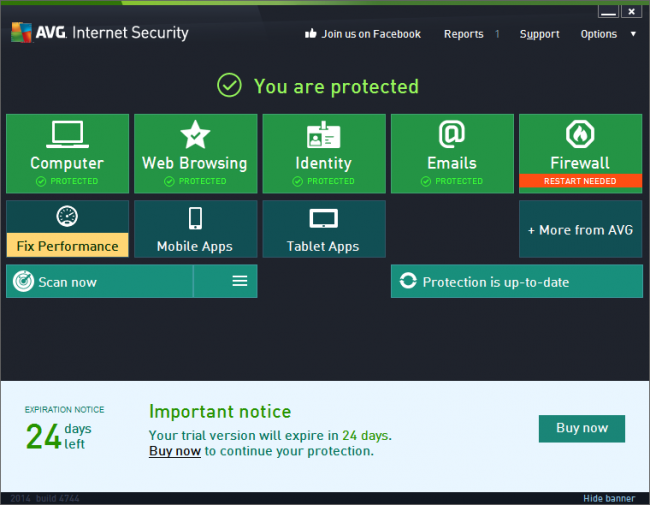This screenshot has height=505, width=650.
Task: Click the Mobile Apps phone icon
Action: click(x=195, y=218)
